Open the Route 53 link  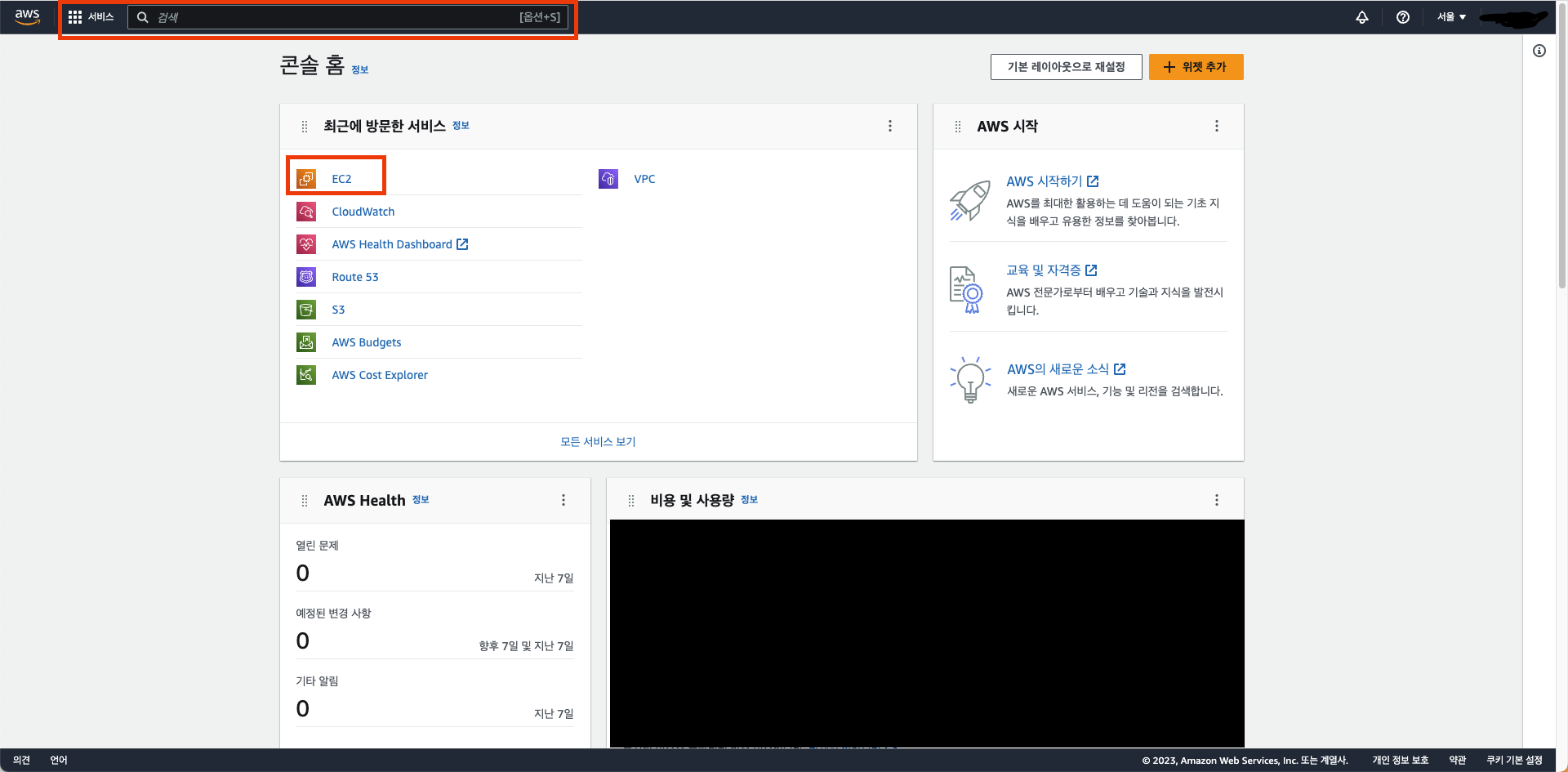355,277
